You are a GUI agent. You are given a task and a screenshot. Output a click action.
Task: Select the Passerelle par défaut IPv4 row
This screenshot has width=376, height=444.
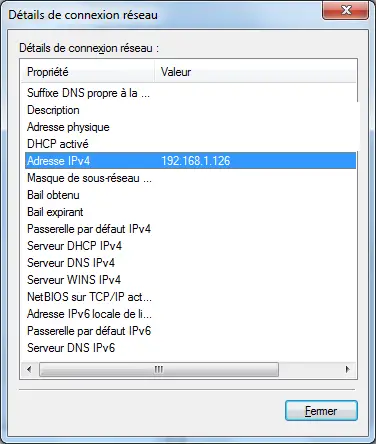pos(190,229)
